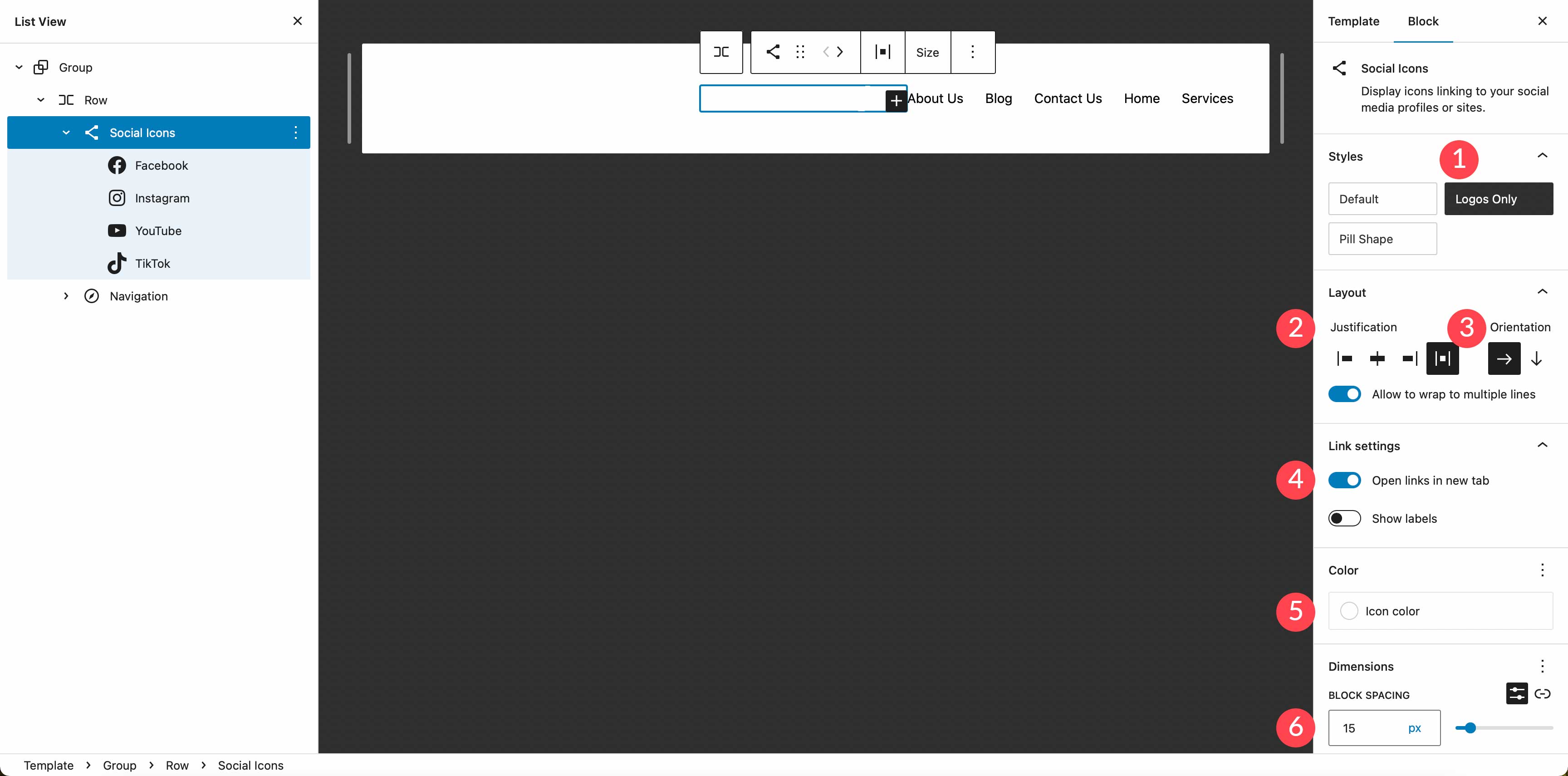
Task: Switch to the Block tab in sidebar
Action: (1422, 21)
